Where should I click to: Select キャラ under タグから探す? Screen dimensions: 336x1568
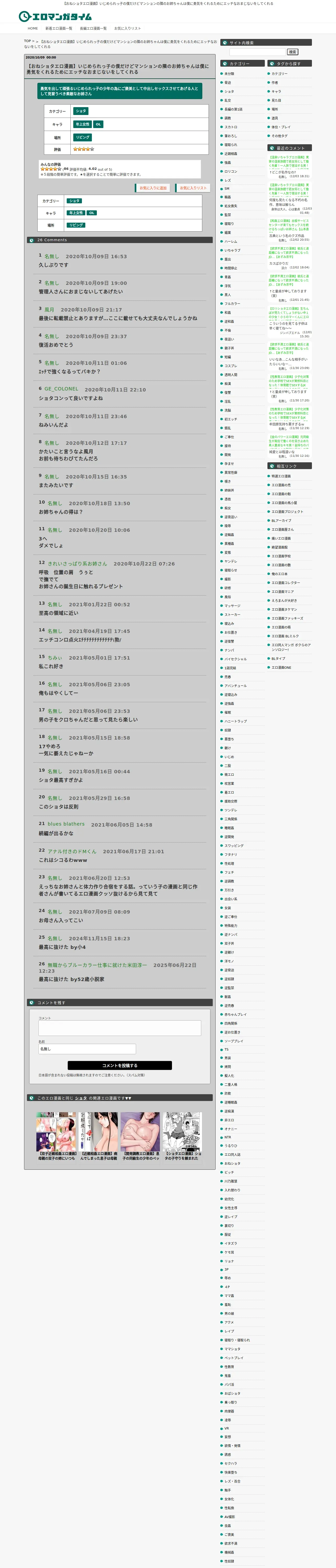pos(276,91)
